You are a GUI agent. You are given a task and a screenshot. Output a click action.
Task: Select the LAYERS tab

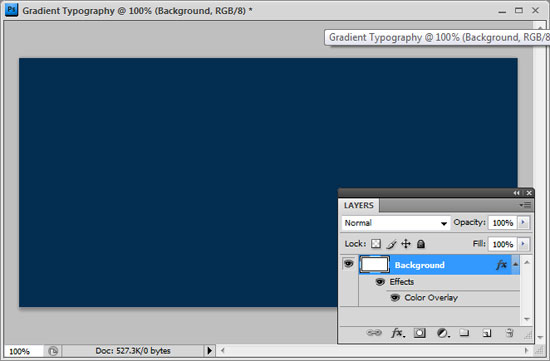[358, 206]
